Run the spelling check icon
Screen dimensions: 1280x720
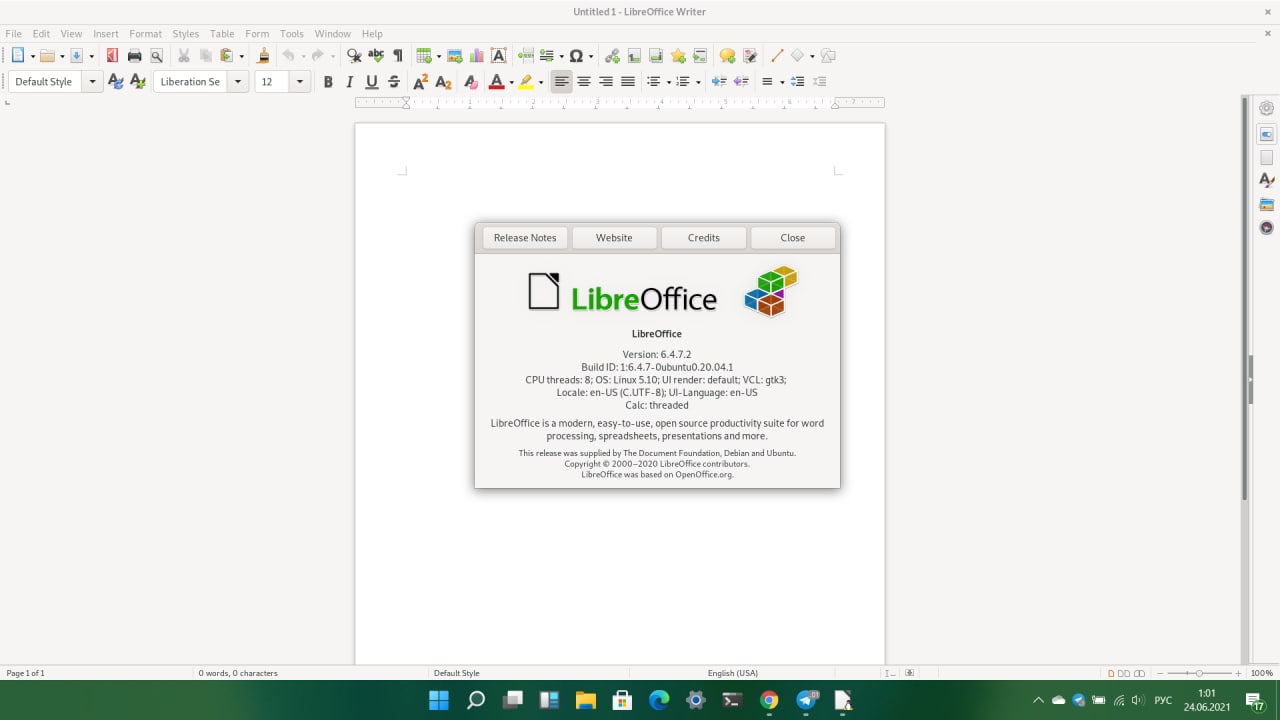[376, 56]
